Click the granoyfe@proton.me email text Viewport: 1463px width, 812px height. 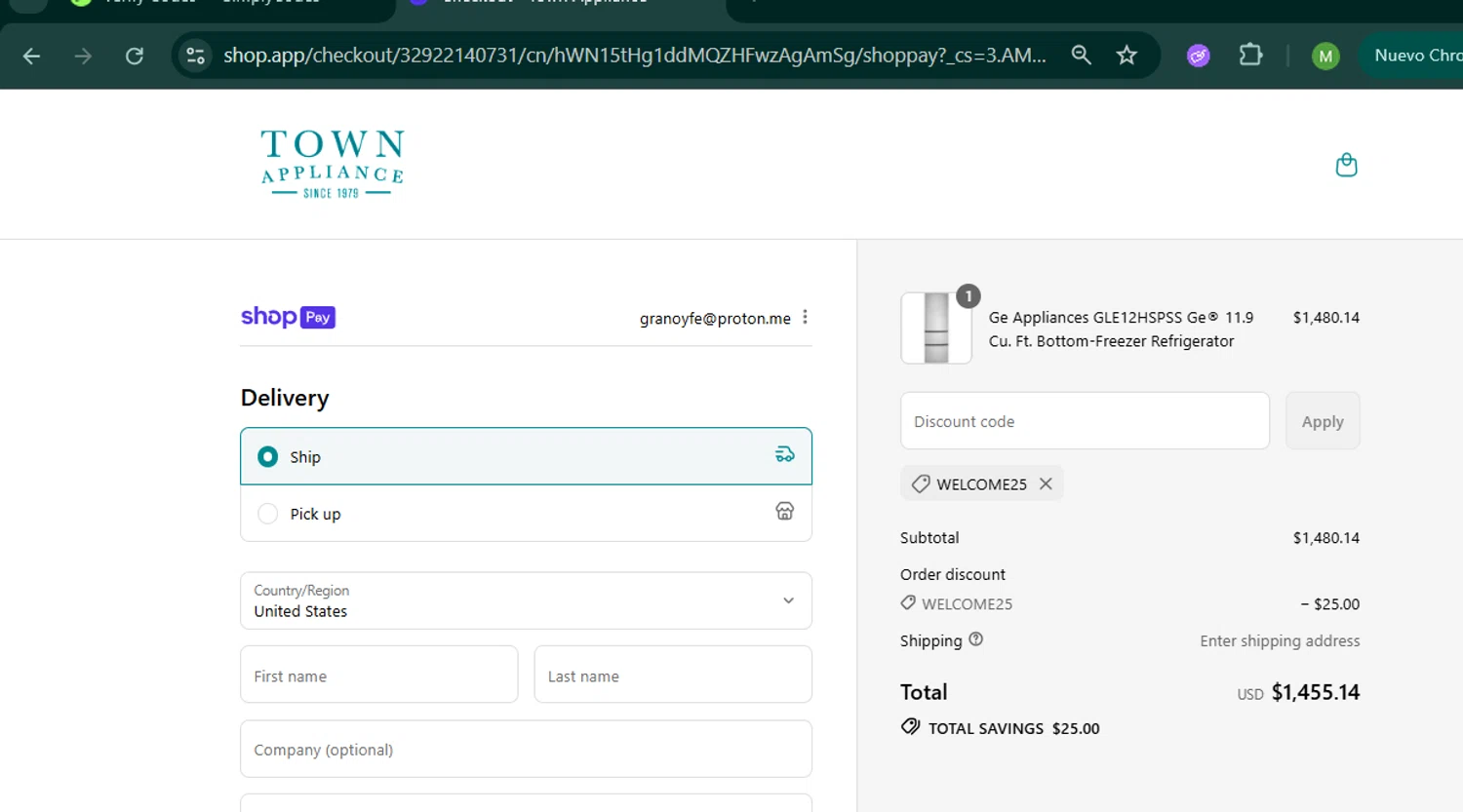(715, 319)
